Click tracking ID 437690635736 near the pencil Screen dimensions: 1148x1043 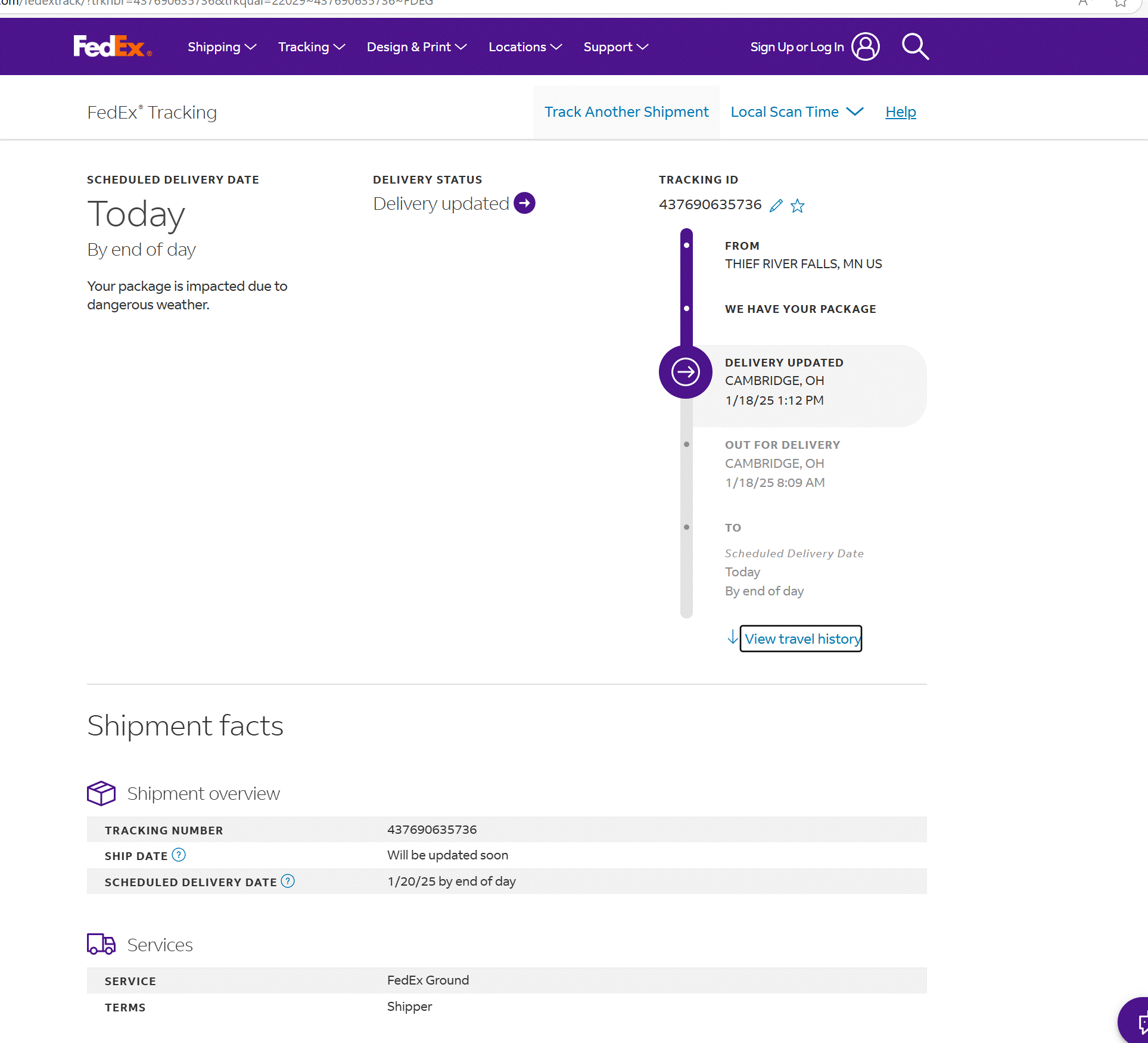pos(710,204)
